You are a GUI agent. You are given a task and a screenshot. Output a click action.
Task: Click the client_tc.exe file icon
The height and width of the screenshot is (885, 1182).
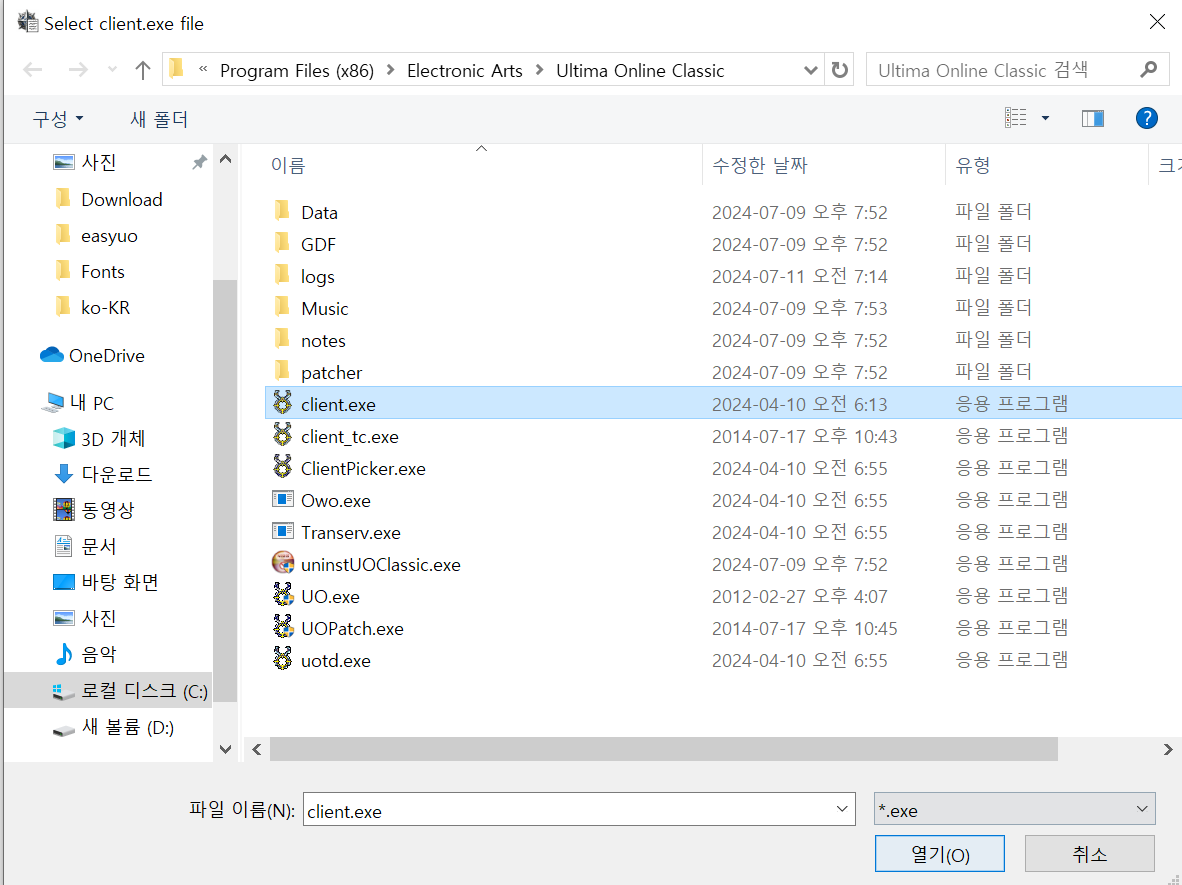(x=283, y=435)
